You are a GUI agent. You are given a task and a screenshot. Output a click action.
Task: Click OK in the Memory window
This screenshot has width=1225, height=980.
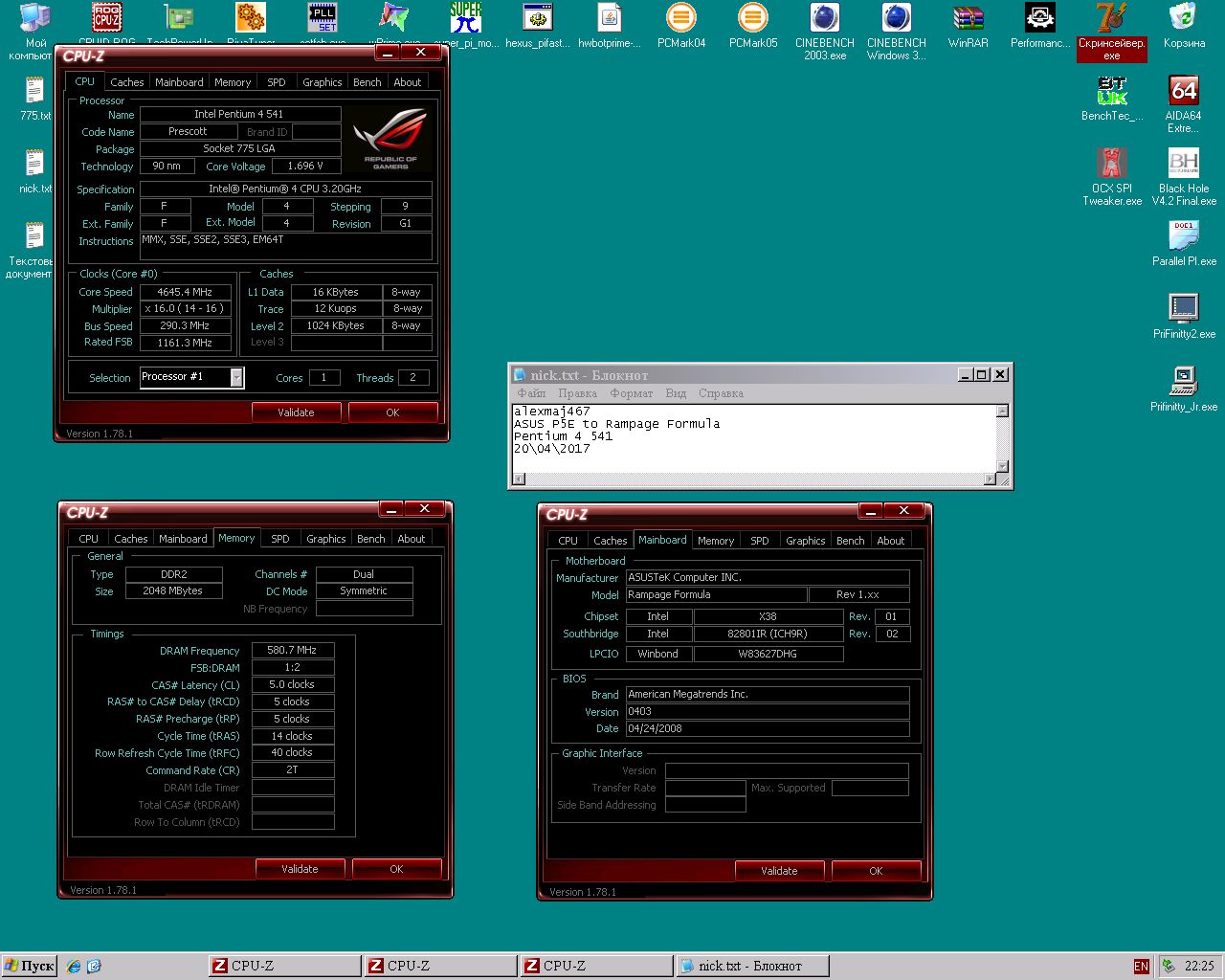pos(396,869)
